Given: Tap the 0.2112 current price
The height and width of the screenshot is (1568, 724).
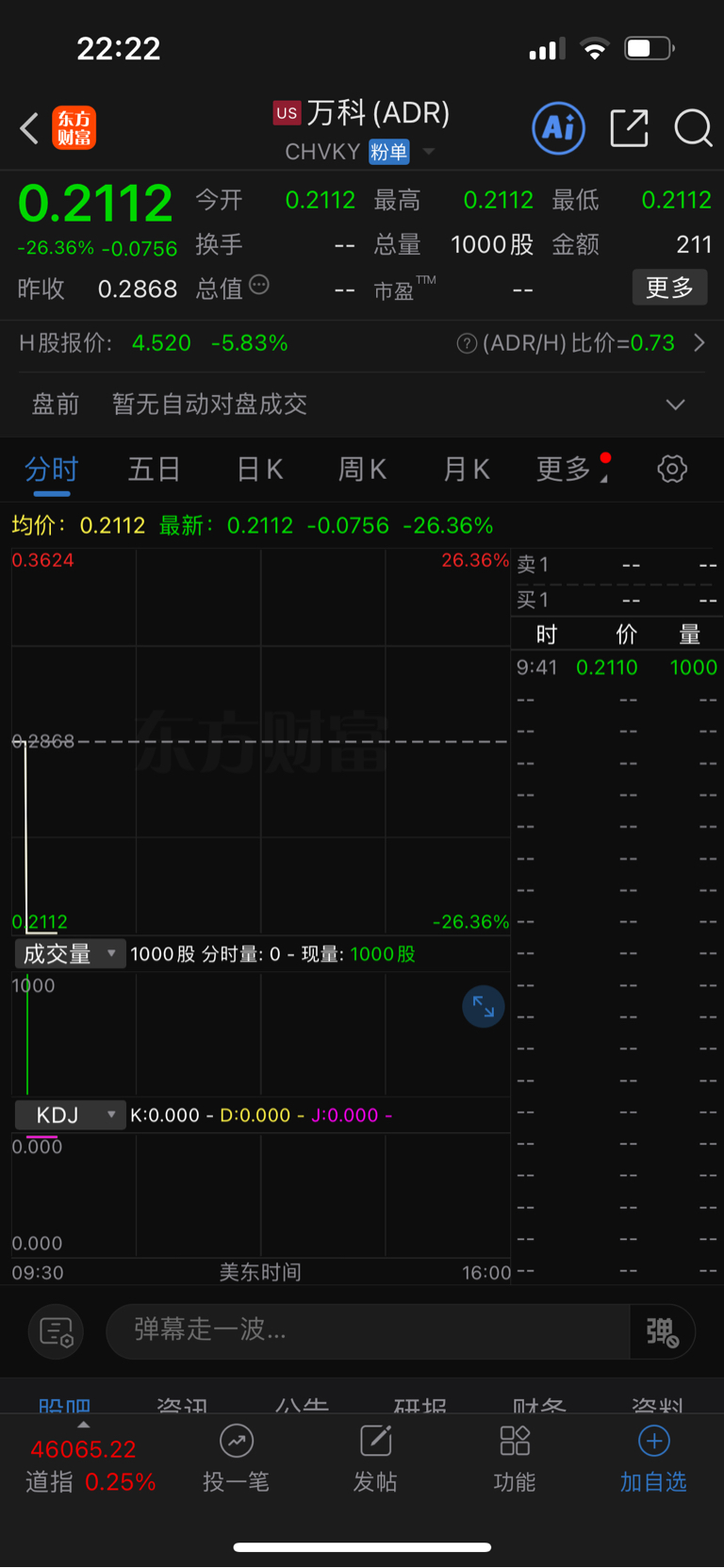Looking at the screenshot, I should tap(96, 203).
